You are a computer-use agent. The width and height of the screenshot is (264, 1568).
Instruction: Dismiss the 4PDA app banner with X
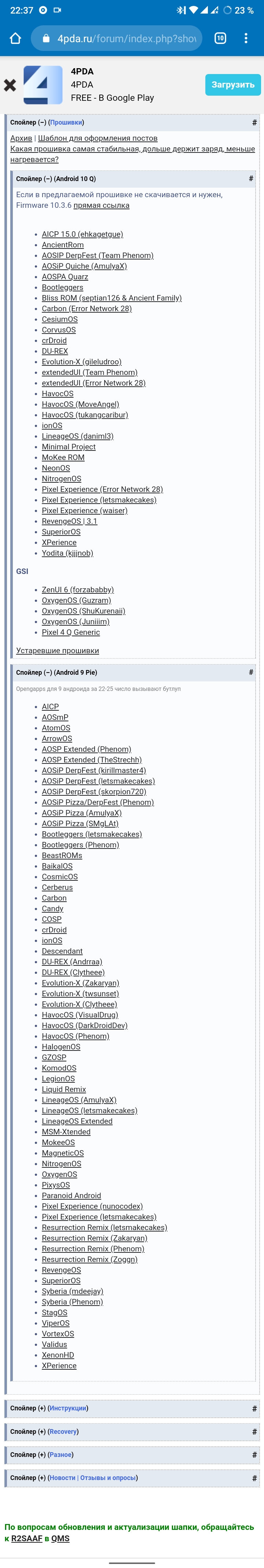pos(10,85)
